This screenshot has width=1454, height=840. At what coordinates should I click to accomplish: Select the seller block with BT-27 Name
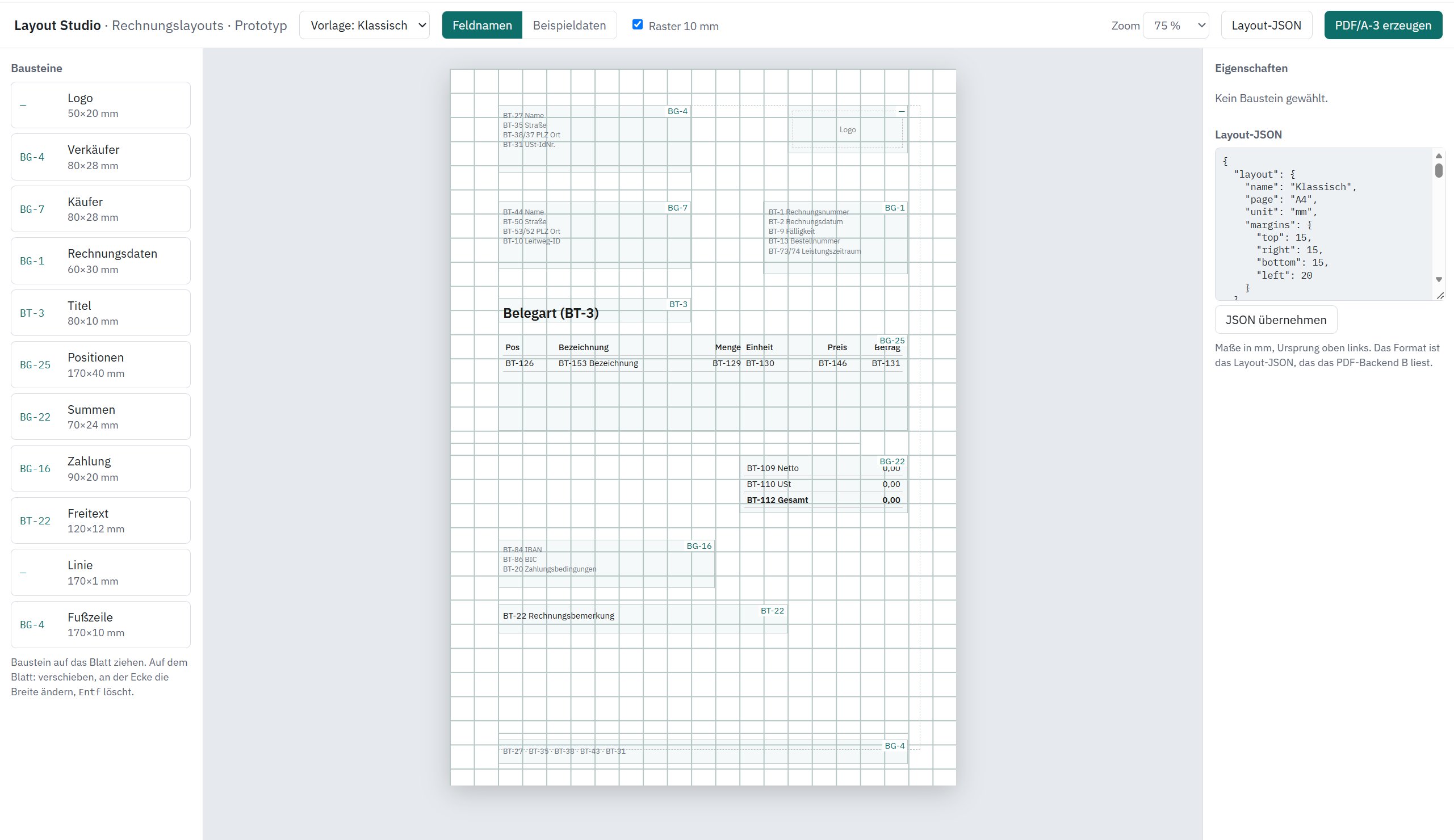pos(594,138)
